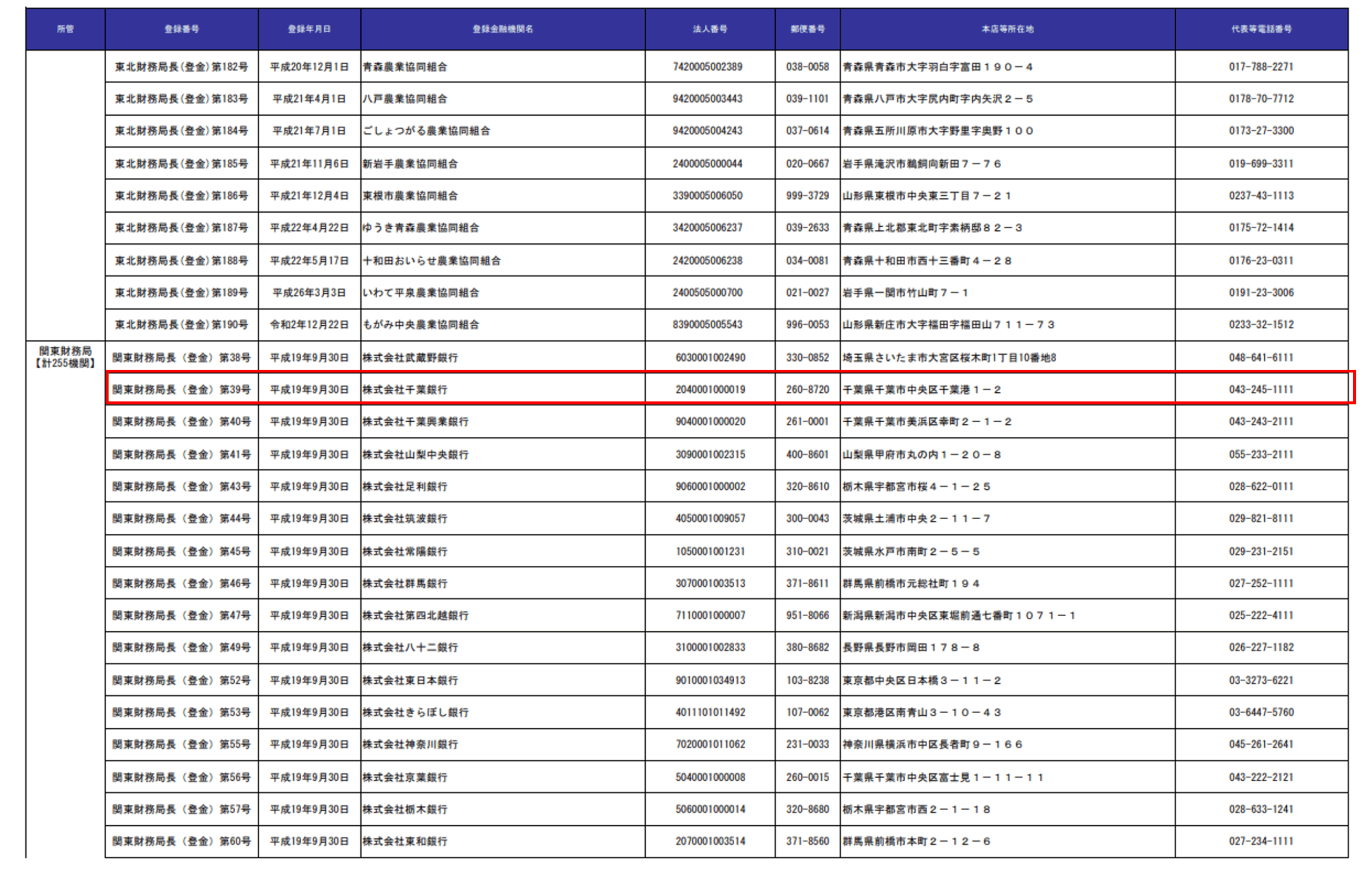Select the 株式会社千葉銀行 name cell
Image resolution: width=1372 pixels, height=889 pixels.
click(405, 390)
